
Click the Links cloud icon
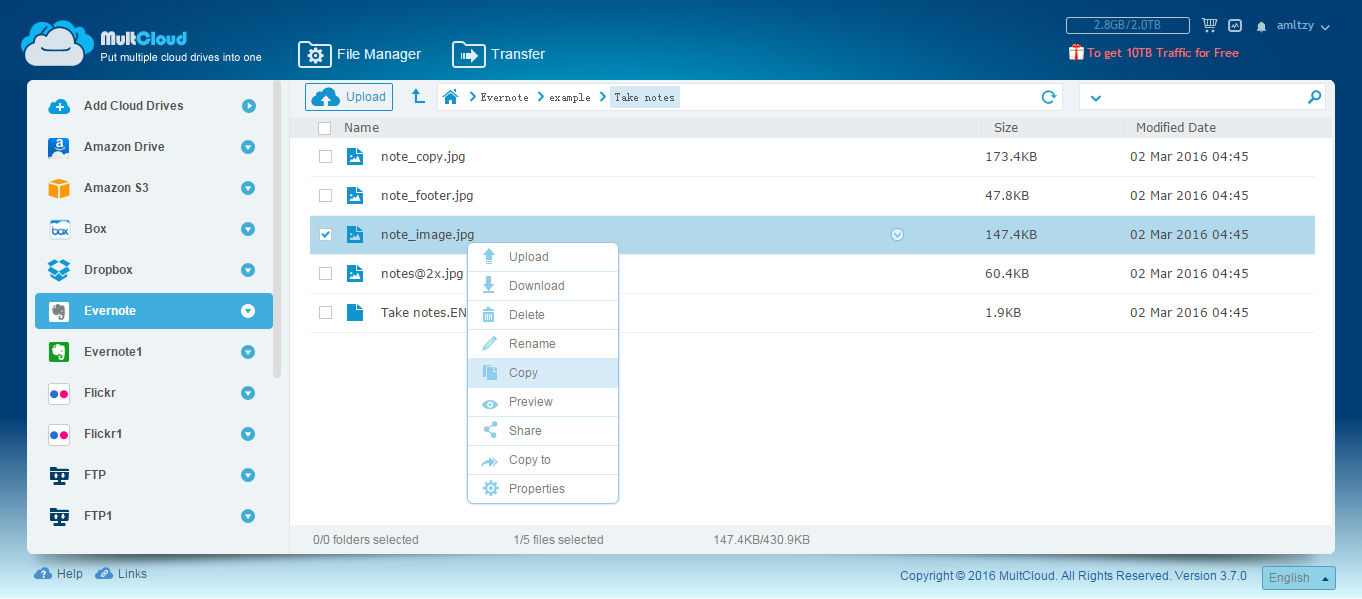coord(103,574)
